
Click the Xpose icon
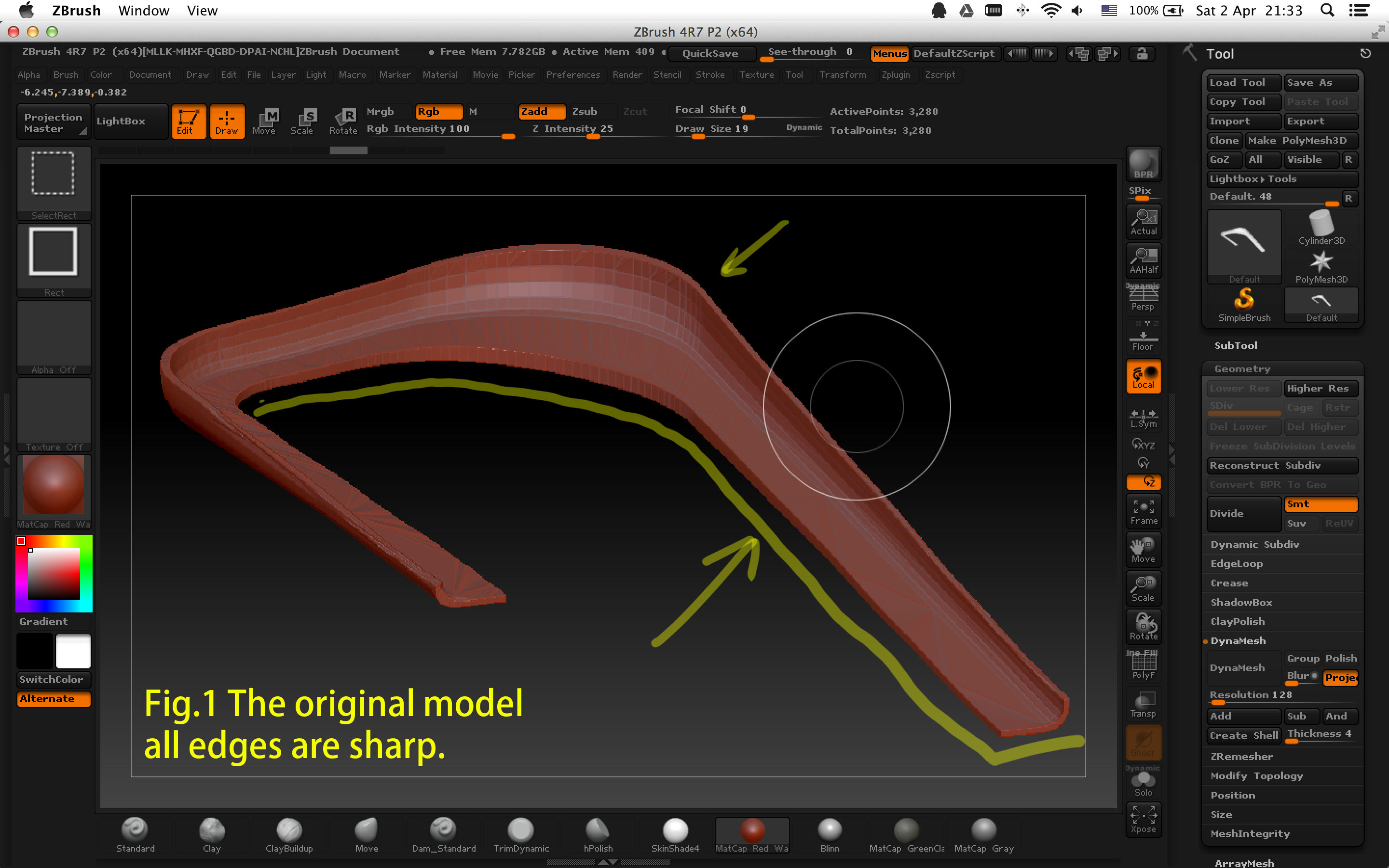(1144, 820)
